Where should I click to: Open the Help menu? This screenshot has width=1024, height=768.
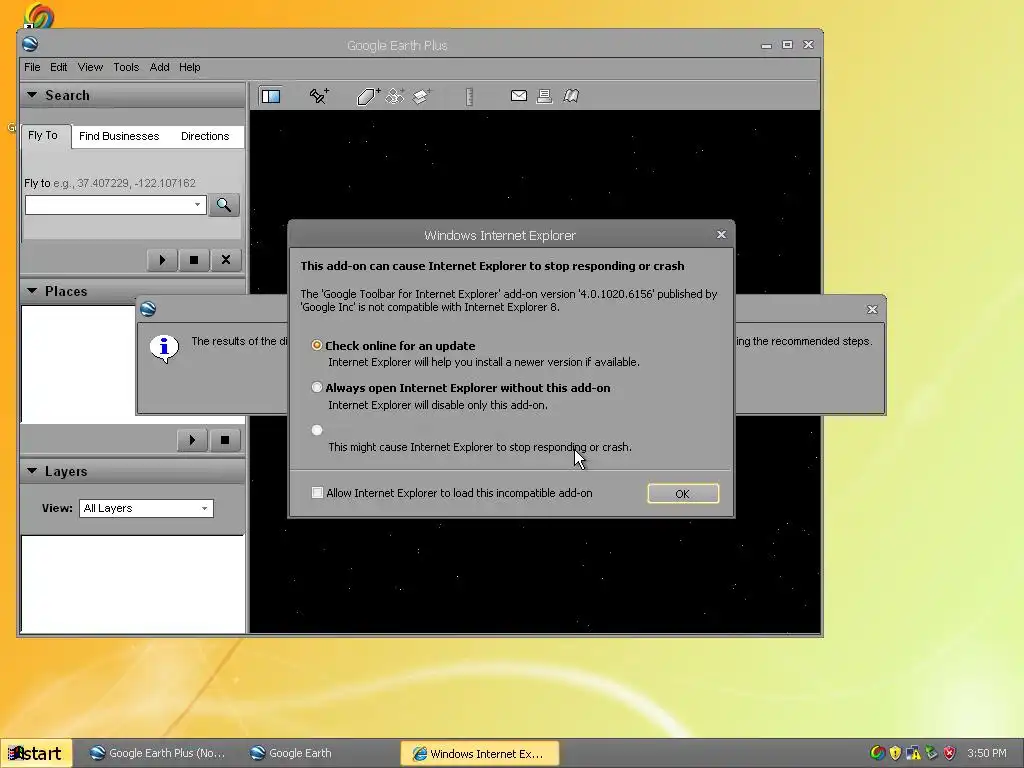click(189, 67)
